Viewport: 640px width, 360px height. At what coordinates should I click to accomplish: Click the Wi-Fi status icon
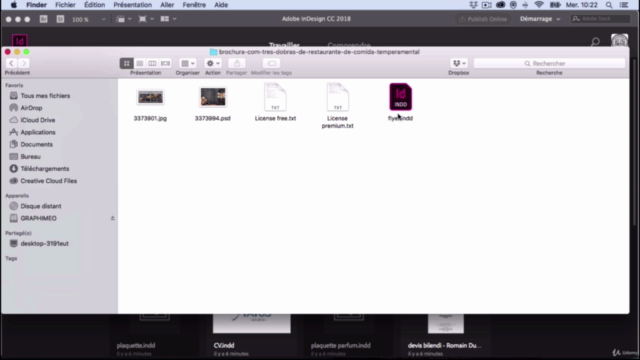539,5
